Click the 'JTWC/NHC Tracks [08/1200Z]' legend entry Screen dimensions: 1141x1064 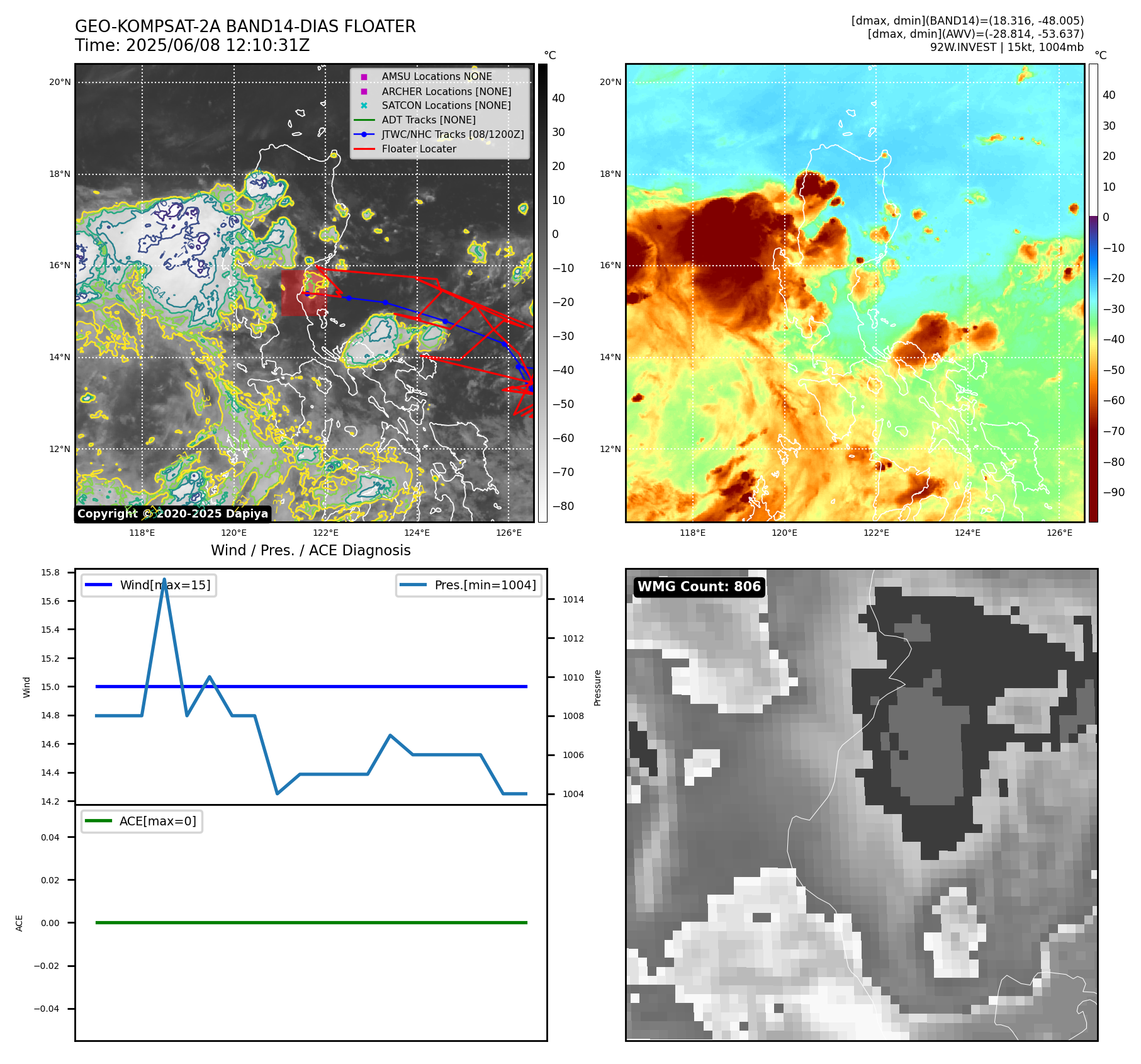pos(452,134)
